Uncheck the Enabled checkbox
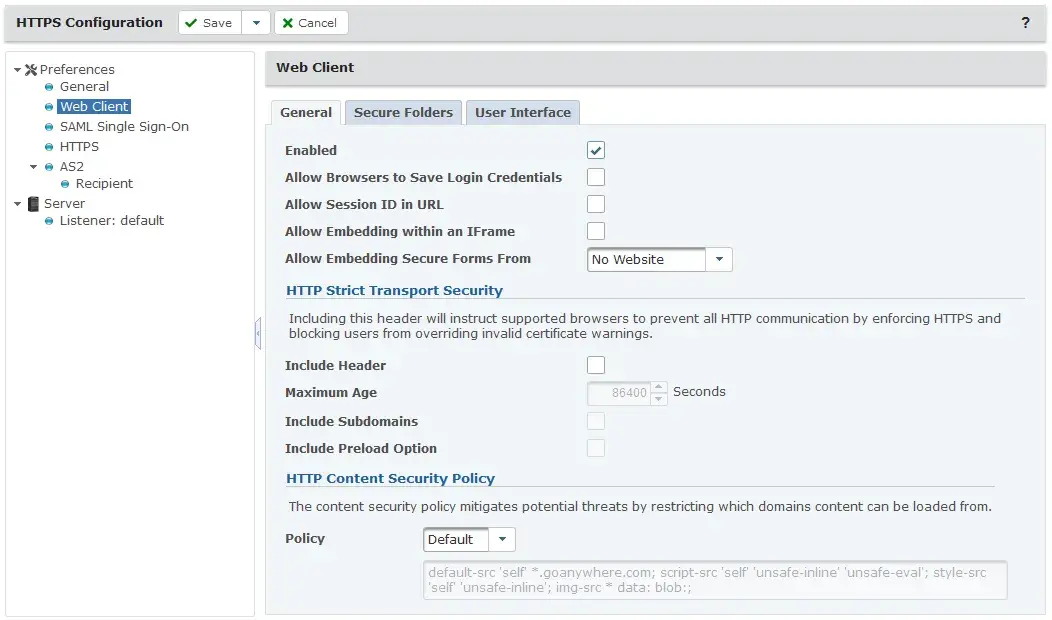Viewport: 1052px width, 620px height. click(x=596, y=149)
